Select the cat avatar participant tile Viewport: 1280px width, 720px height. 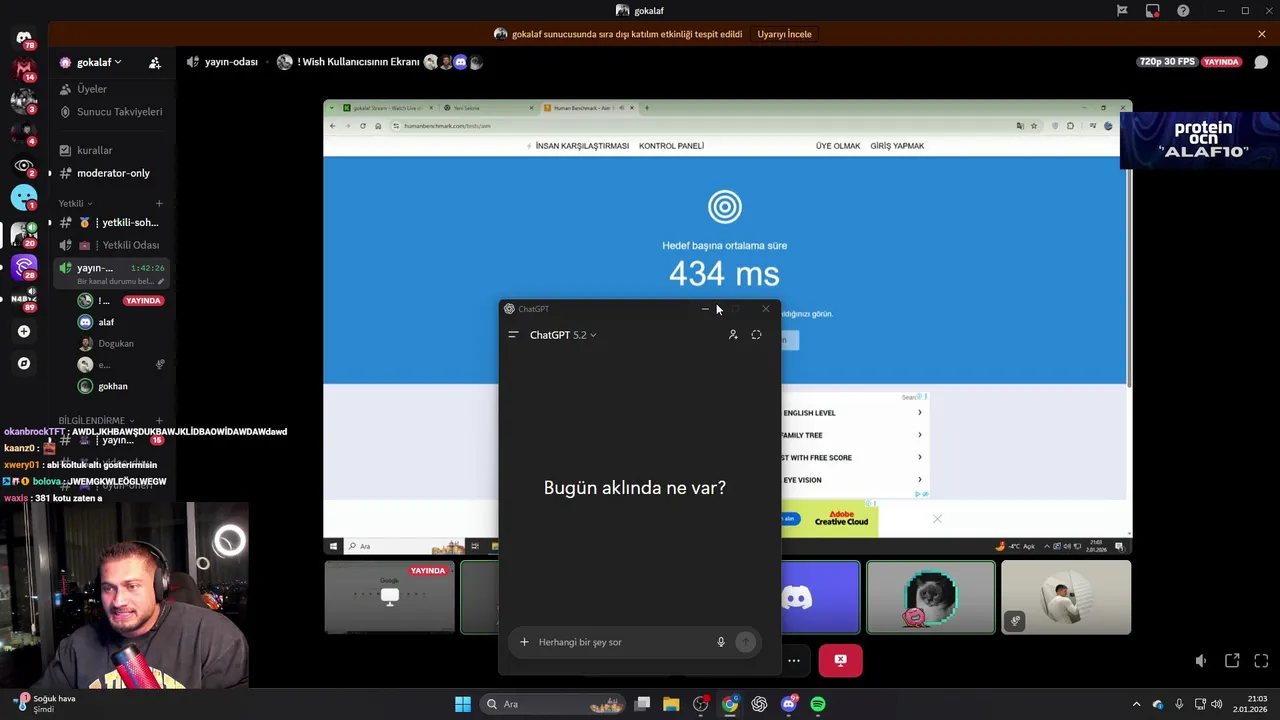pyautogui.click(x=931, y=597)
